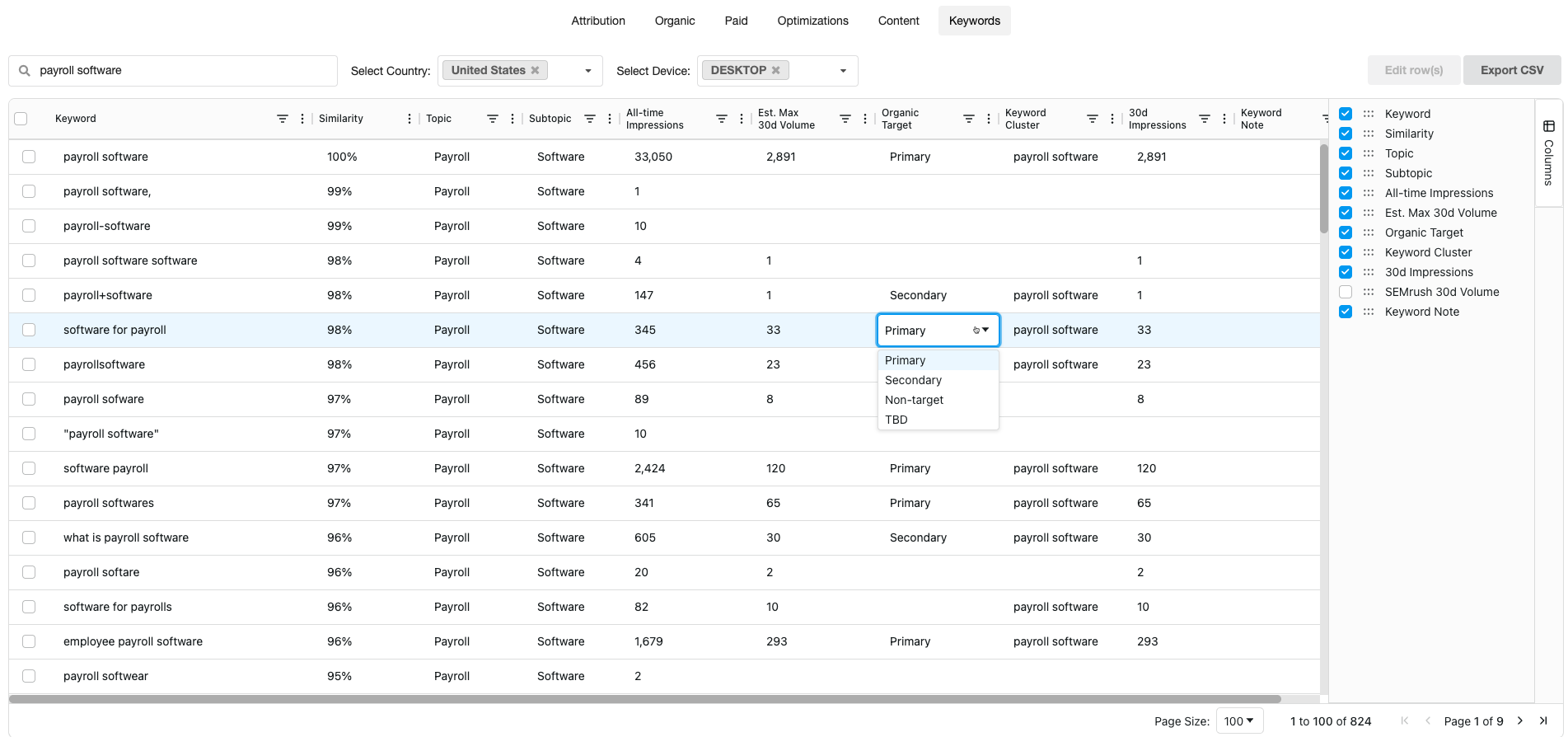
Task: Switch to the Attribution tab
Action: tap(598, 21)
